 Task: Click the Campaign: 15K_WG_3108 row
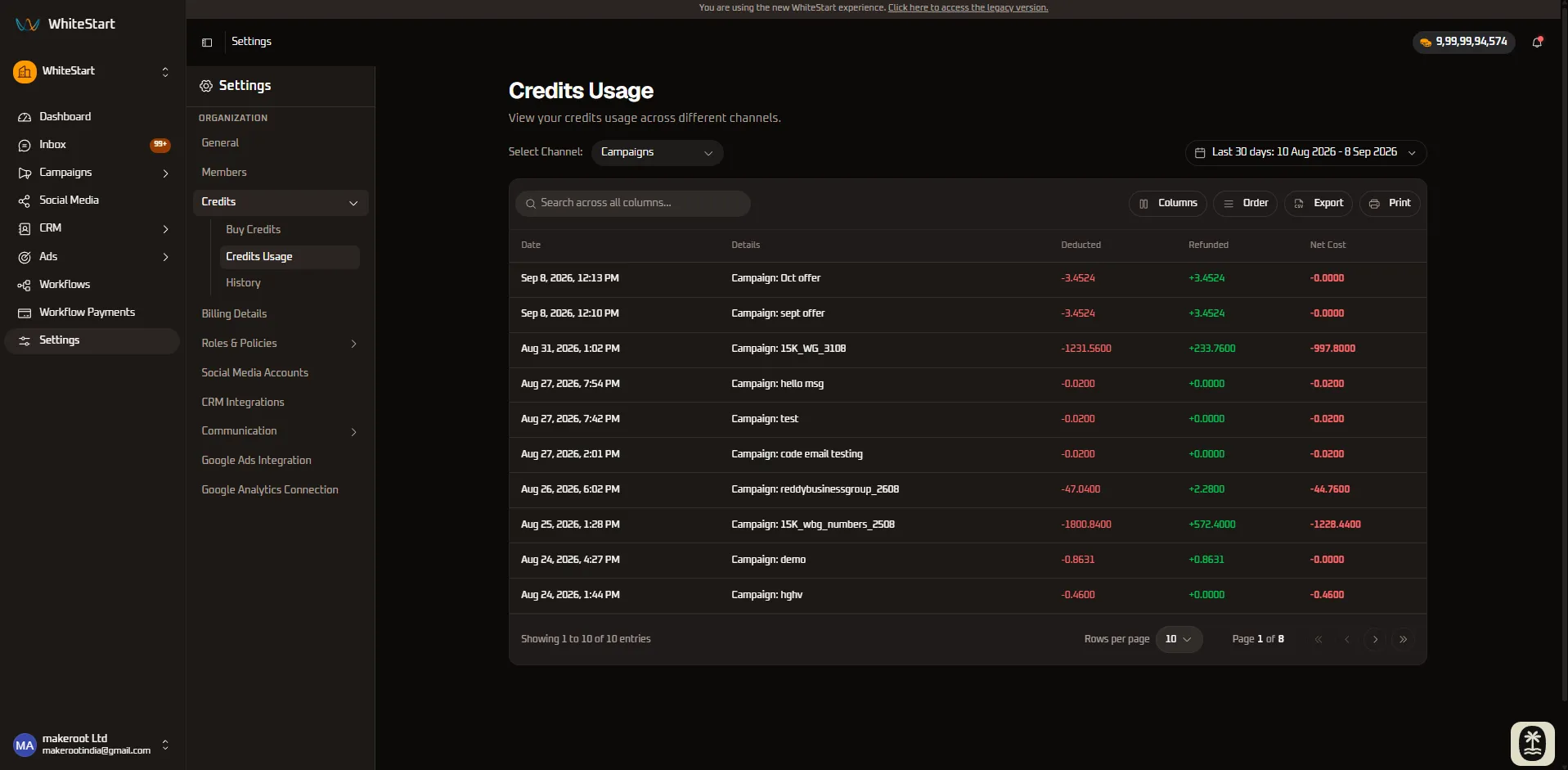click(968, 349)
